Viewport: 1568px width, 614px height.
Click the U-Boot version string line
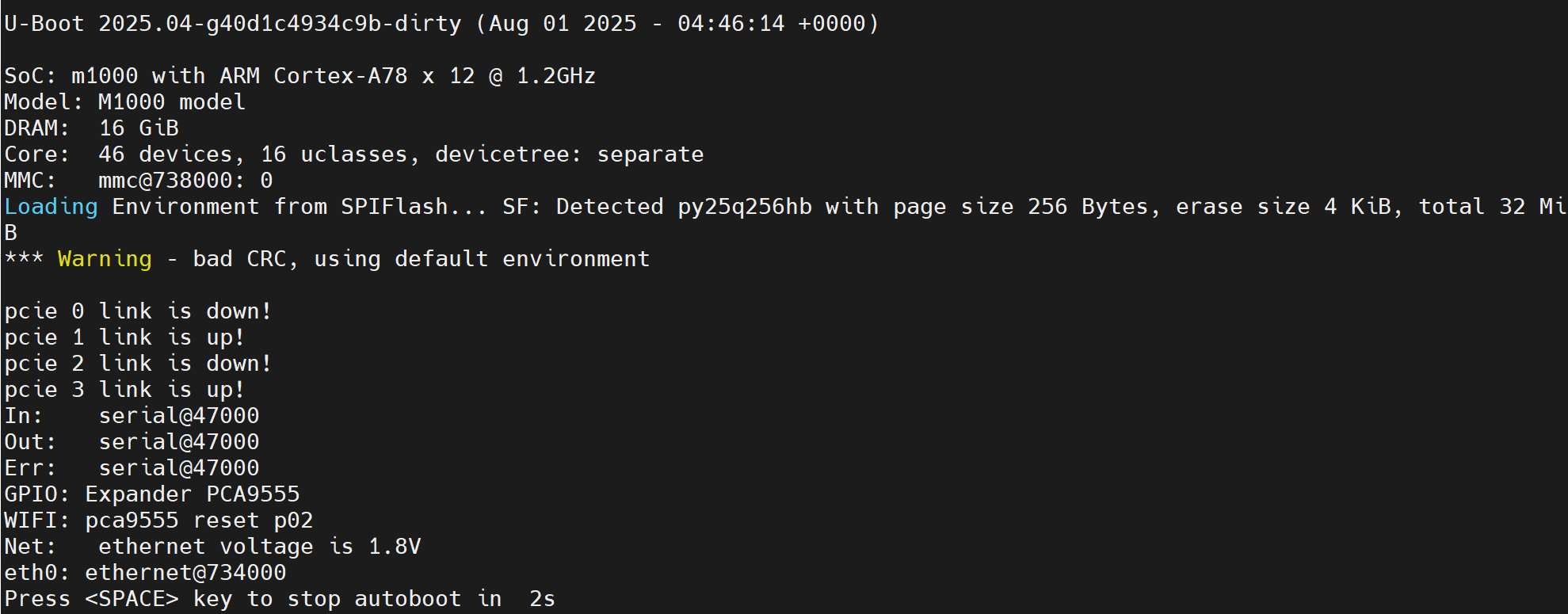coord(441,24)
